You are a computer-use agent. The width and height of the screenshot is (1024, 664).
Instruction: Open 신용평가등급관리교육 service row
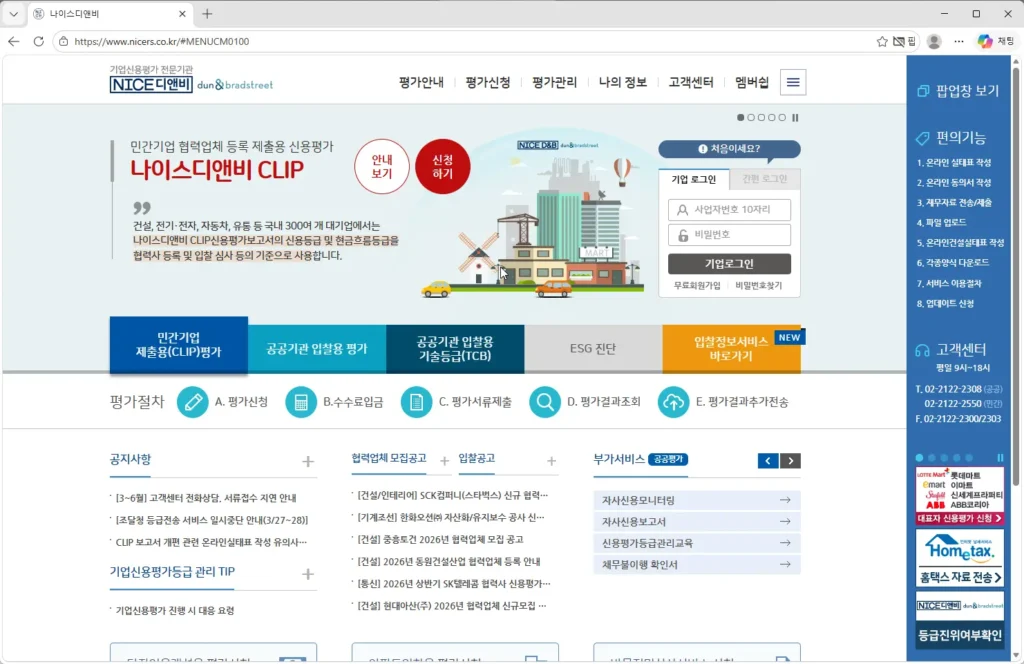coord(697,543)
